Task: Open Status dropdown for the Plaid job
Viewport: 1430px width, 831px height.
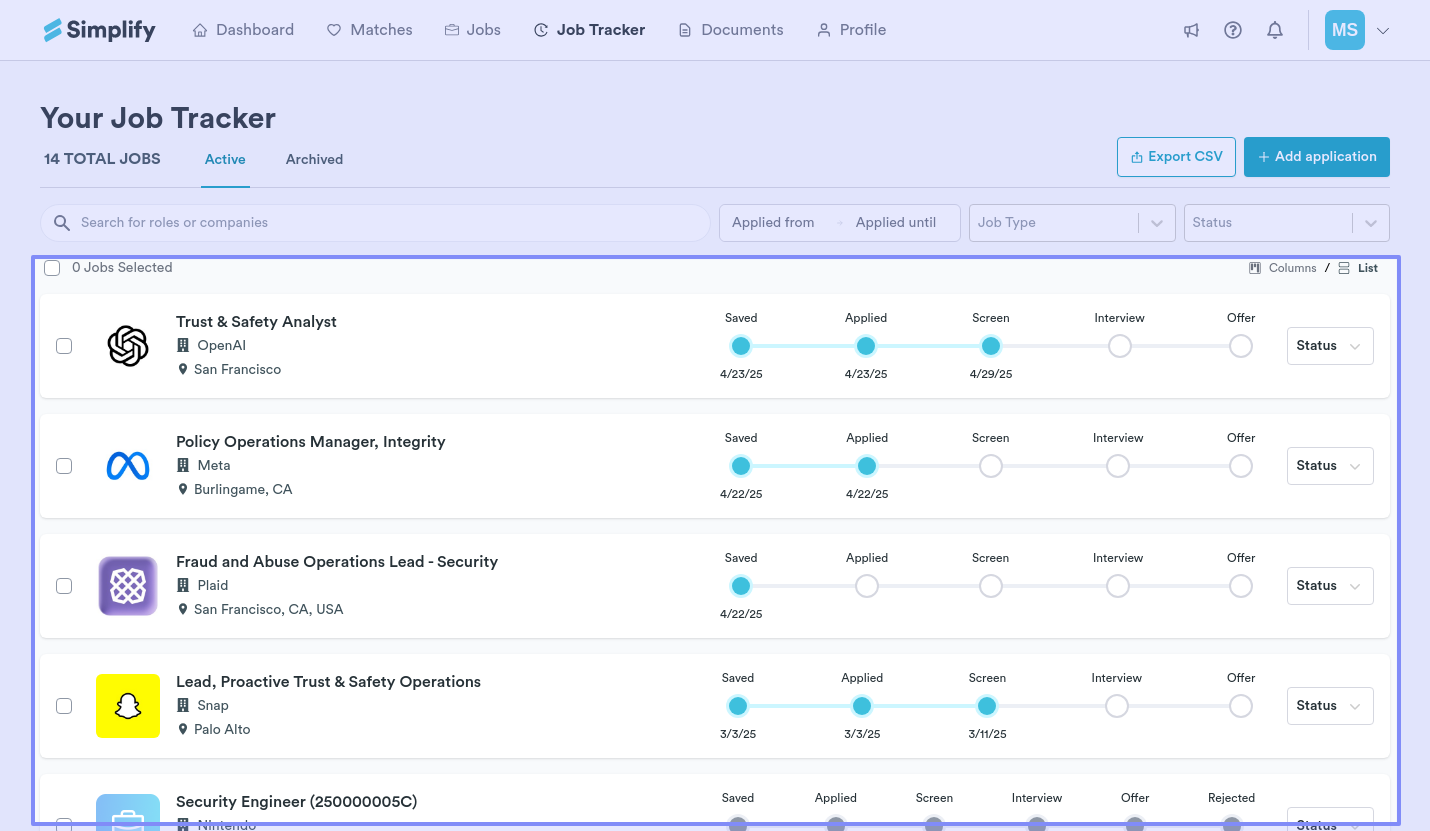Action: (1329, 586)
